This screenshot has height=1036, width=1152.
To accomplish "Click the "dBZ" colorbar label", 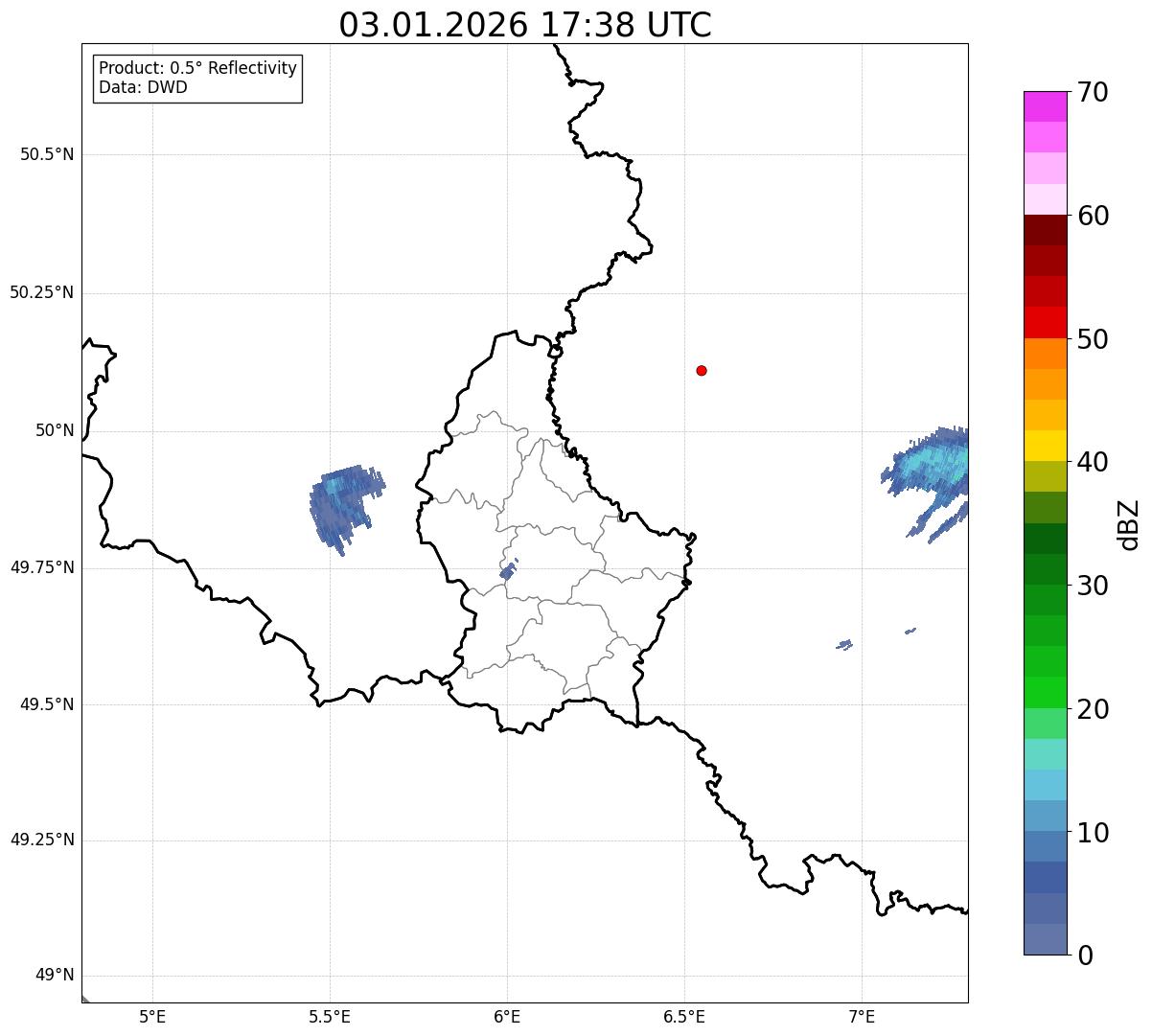I will [x=1129, y=523].
